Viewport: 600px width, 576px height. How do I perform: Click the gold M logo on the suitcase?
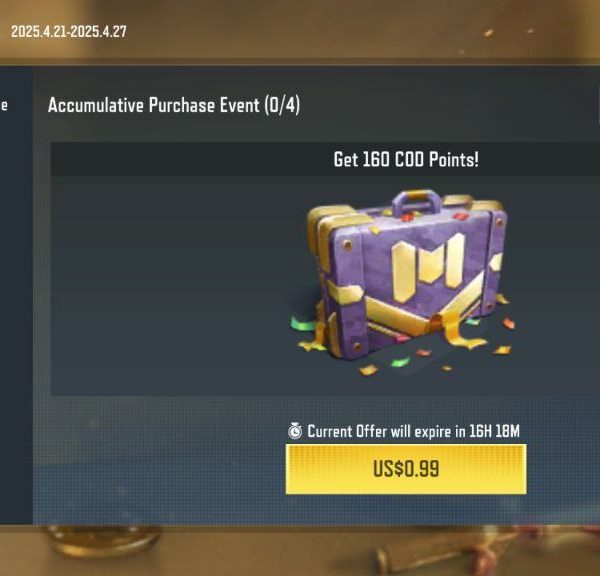pyautogui.click(x=429, y=267)
